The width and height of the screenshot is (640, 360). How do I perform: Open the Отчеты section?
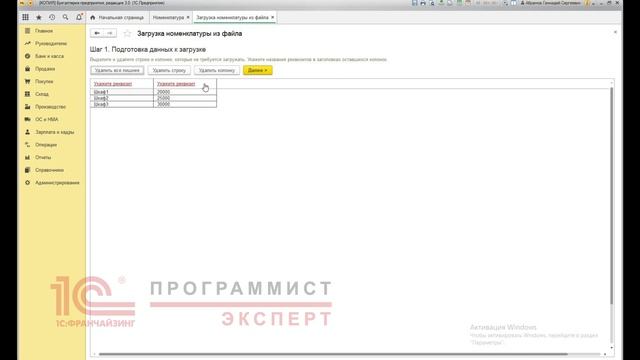coord(43,157)
